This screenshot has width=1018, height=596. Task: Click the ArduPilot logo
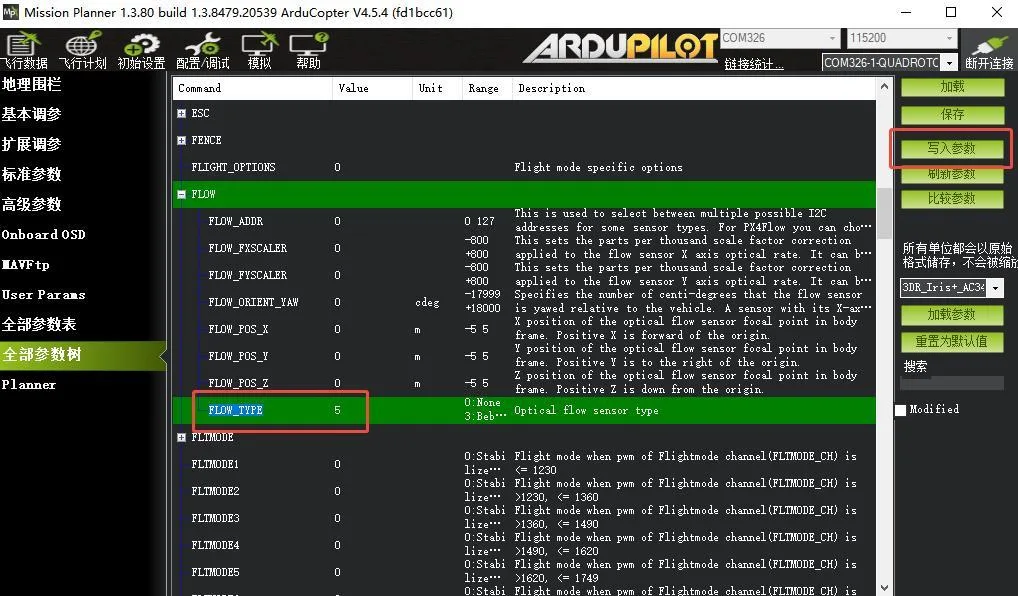621,47
